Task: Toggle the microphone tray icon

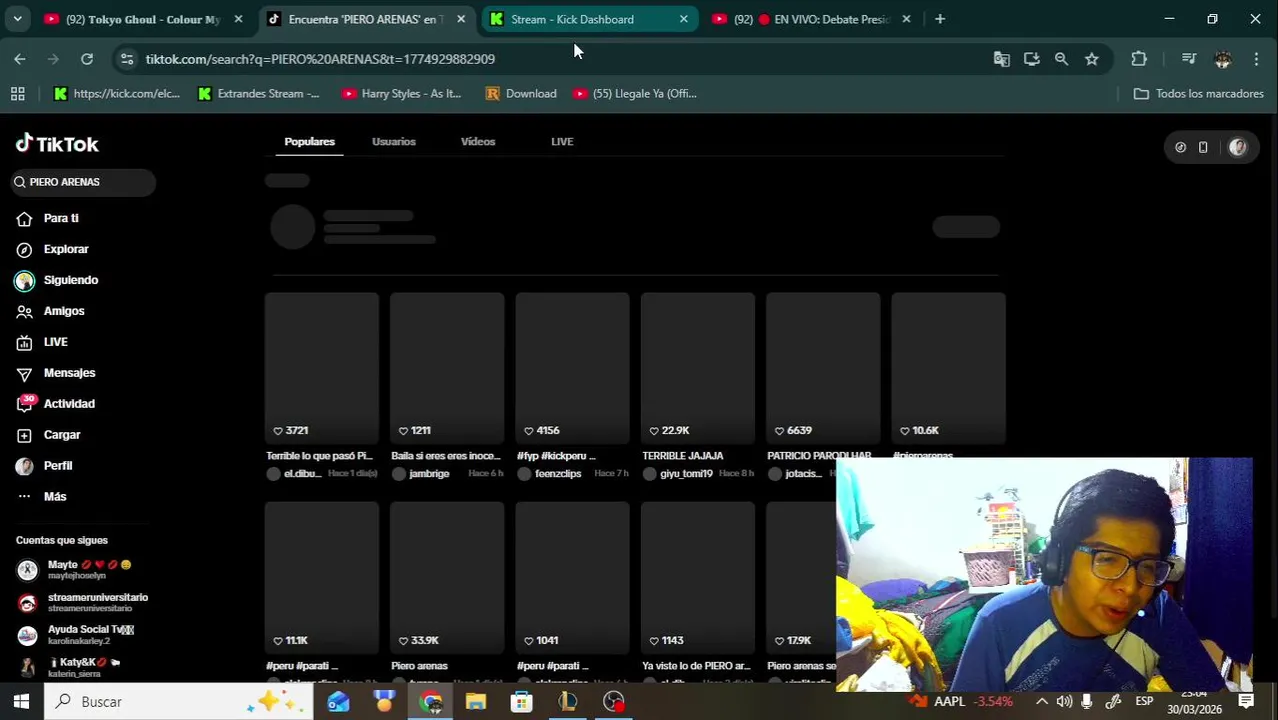Action: coord(1087,701)
